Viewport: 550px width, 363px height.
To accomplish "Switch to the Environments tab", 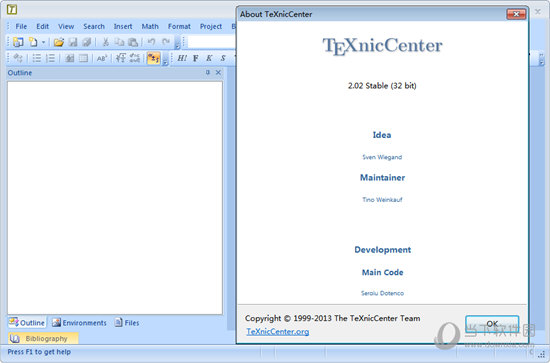I will click(79, 322).
